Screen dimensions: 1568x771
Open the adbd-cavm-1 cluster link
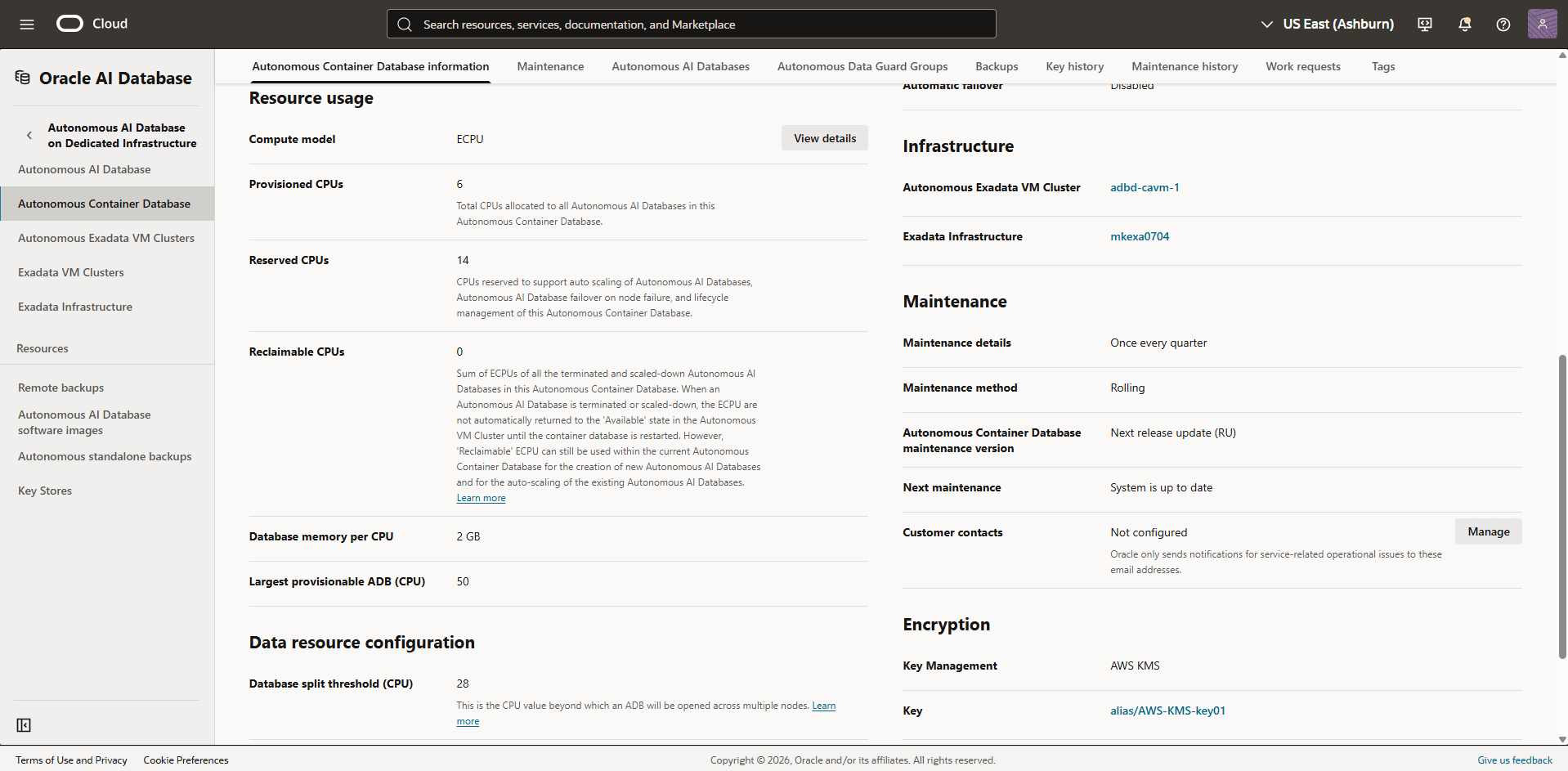[1144, 187]
